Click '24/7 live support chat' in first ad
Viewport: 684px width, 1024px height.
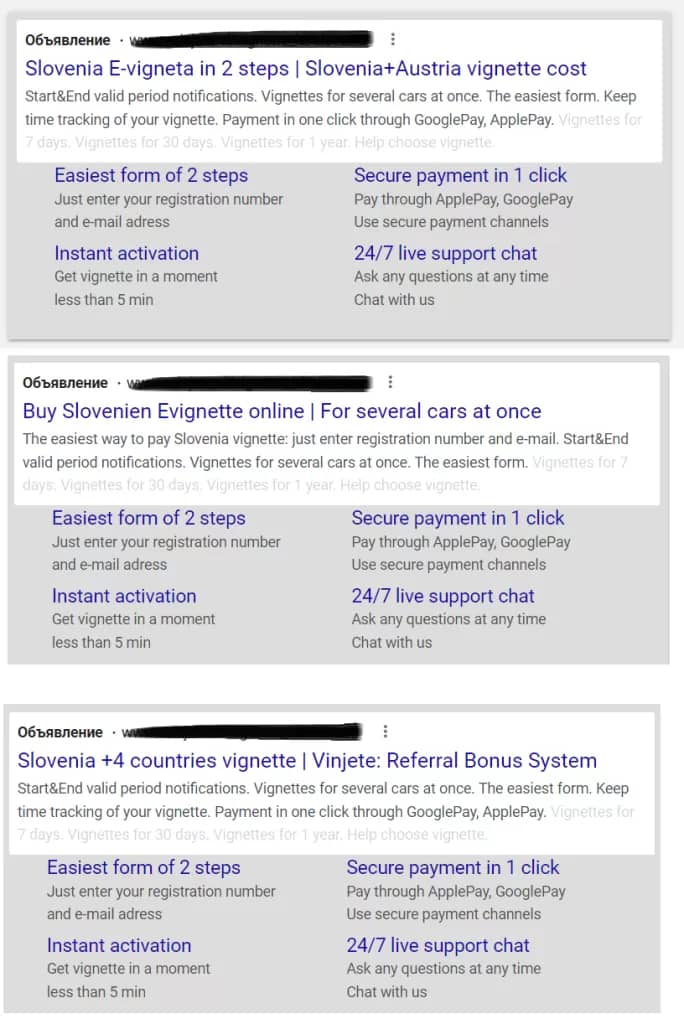point(446,253)
